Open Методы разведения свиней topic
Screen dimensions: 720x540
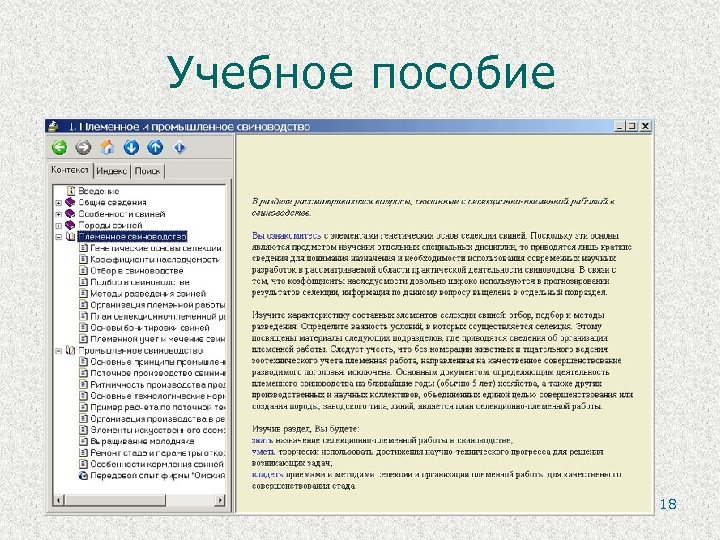click(148, 294)
